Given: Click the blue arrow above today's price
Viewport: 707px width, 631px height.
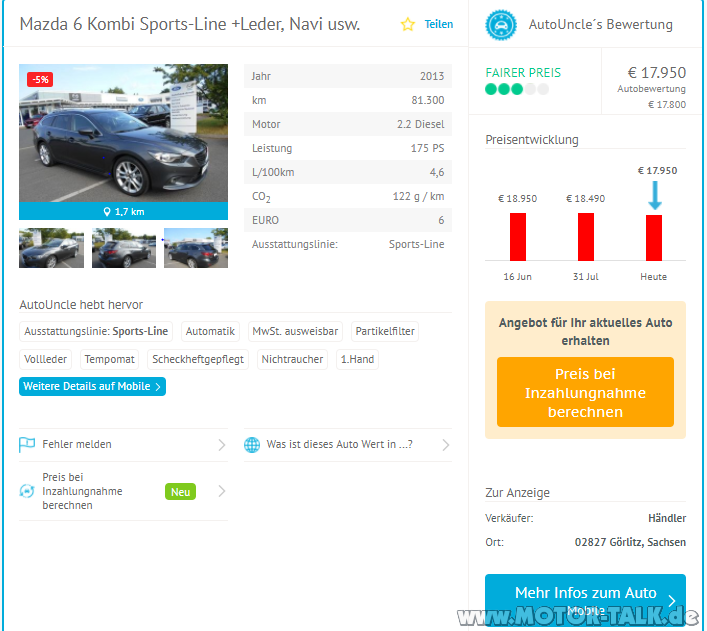Looking at the screenshot, I should click(654, 194).
